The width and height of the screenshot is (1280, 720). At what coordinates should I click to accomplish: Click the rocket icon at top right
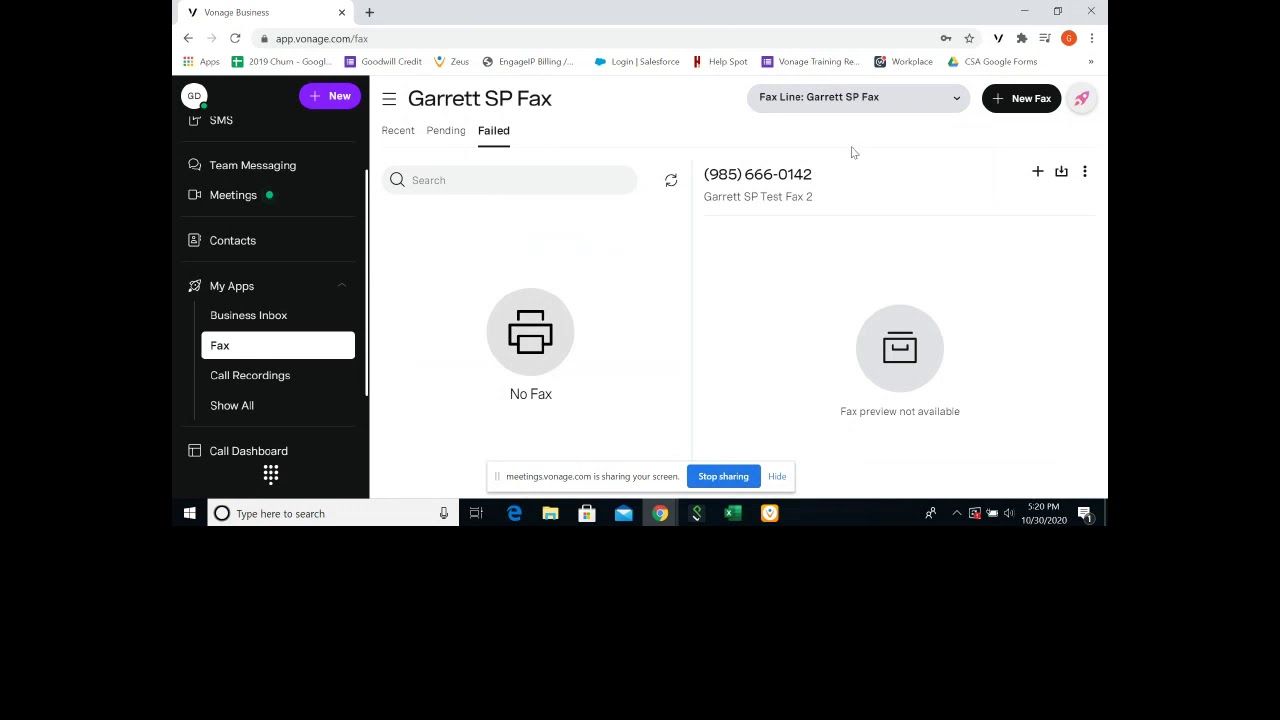tap(1081, 98)
